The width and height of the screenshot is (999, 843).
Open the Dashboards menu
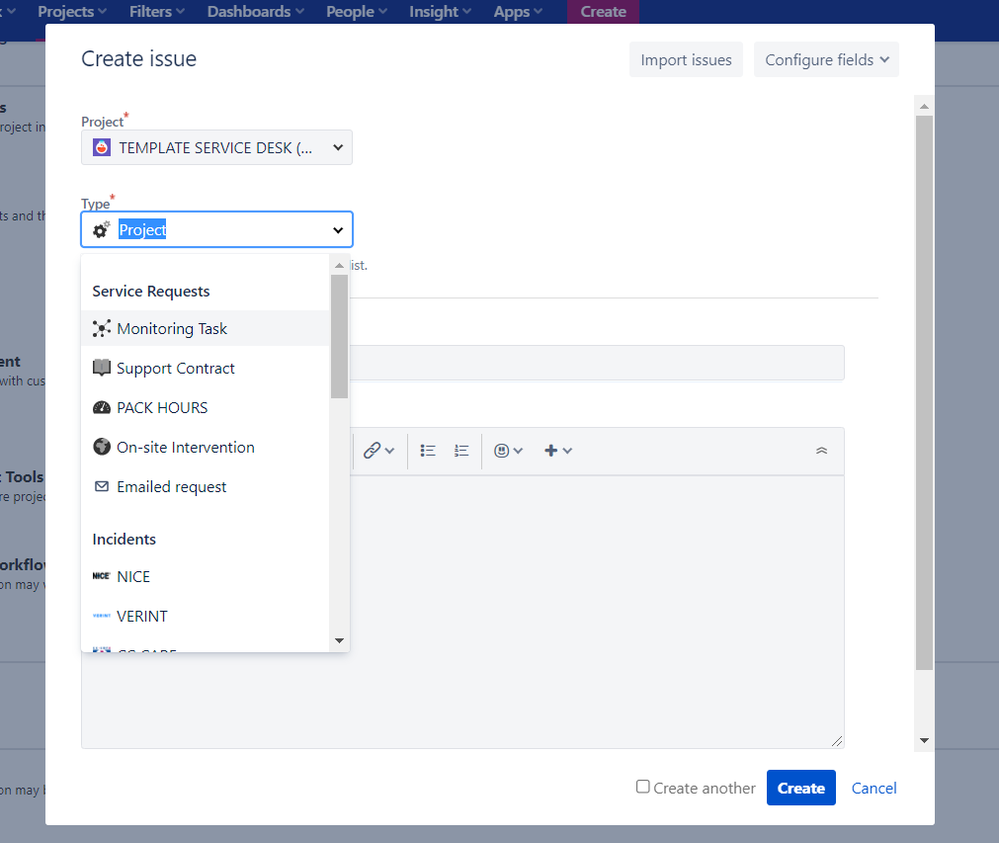[x=255, y=11]
